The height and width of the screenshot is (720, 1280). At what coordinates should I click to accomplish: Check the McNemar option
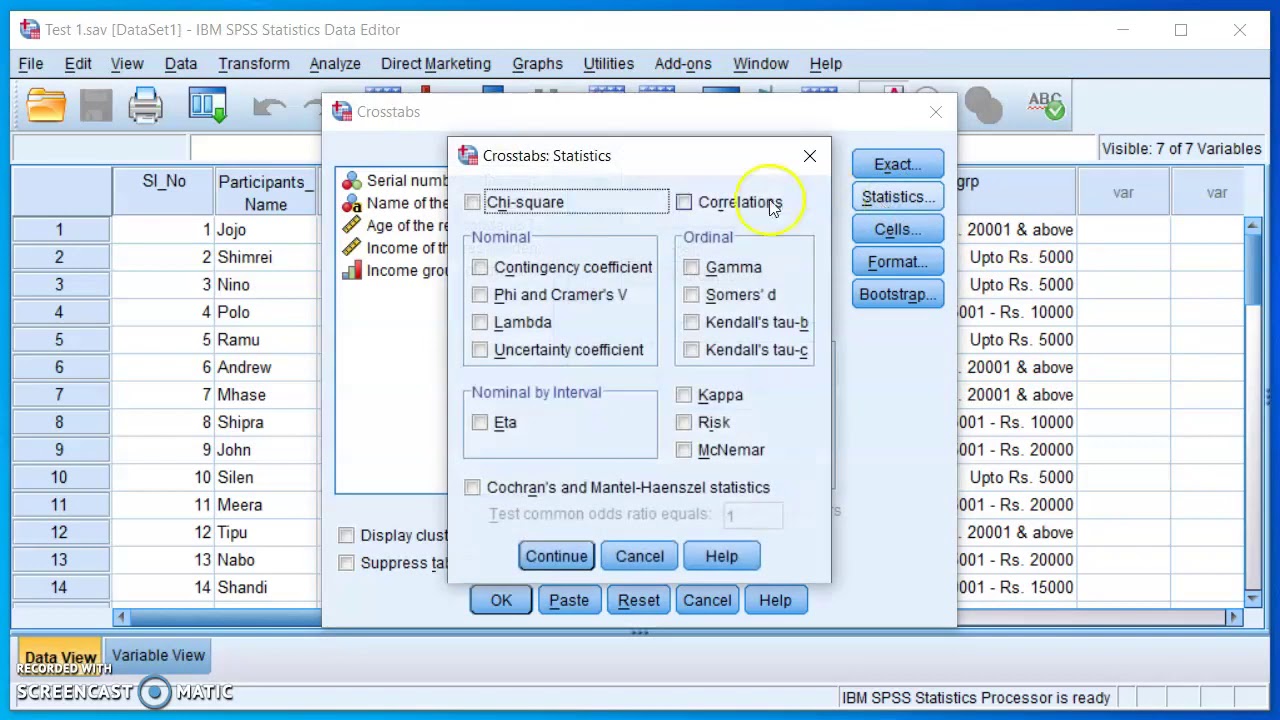[684, 450]
